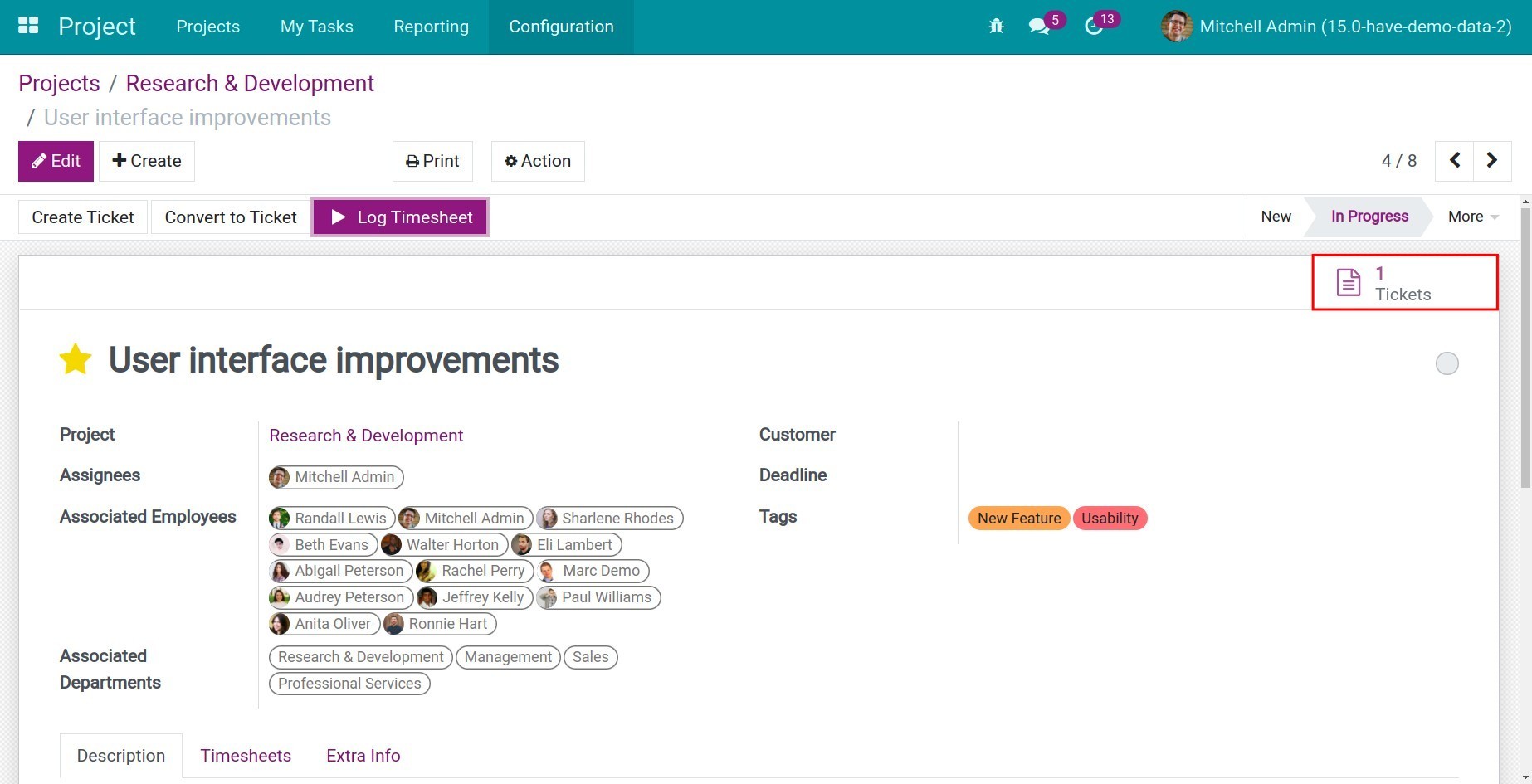Toggle the yellow priority star
This screenshot has height=784, width=1532.
(76, 360)
